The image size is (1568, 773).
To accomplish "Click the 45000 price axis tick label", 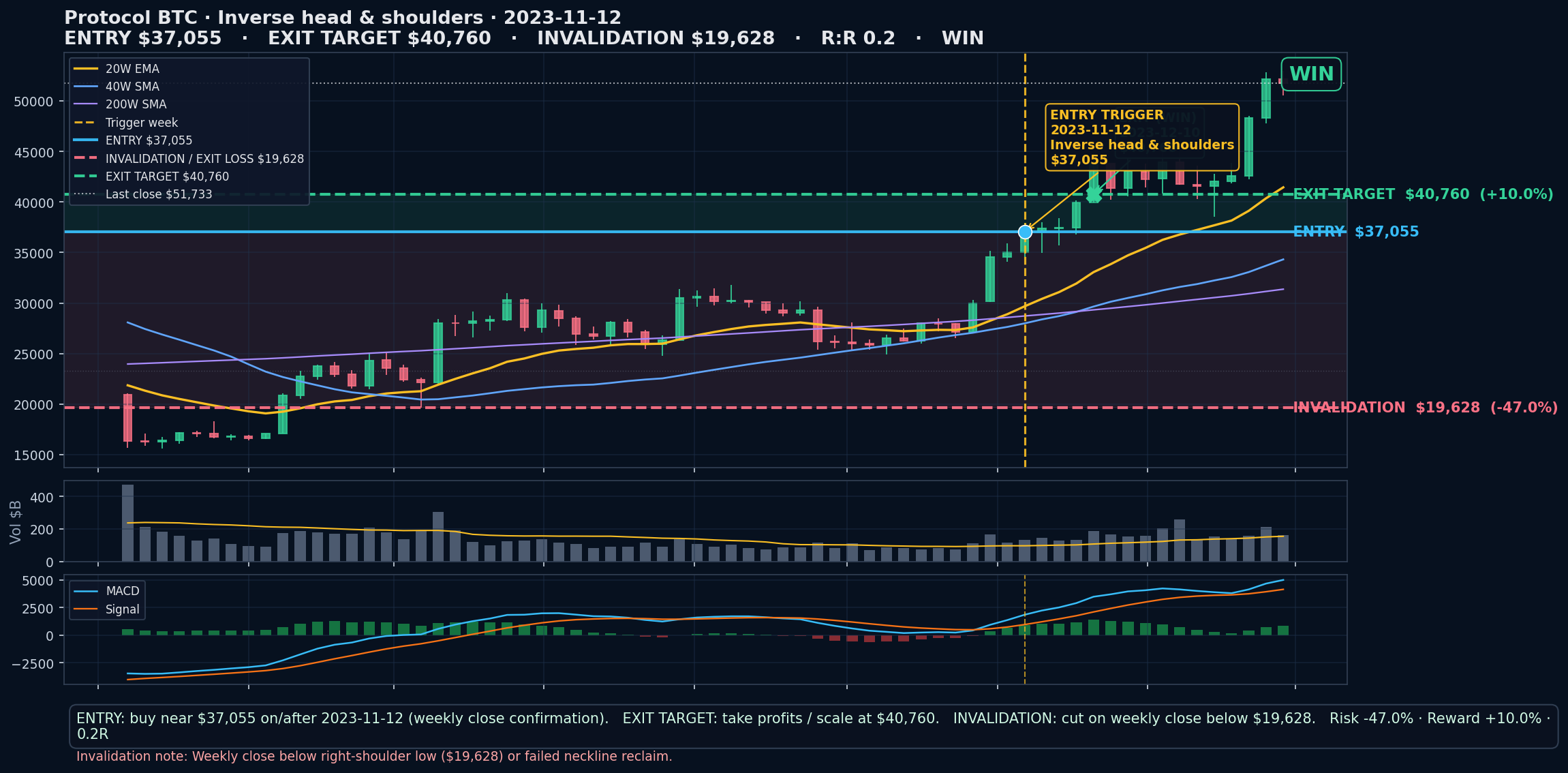I will (x=33, y=153).
